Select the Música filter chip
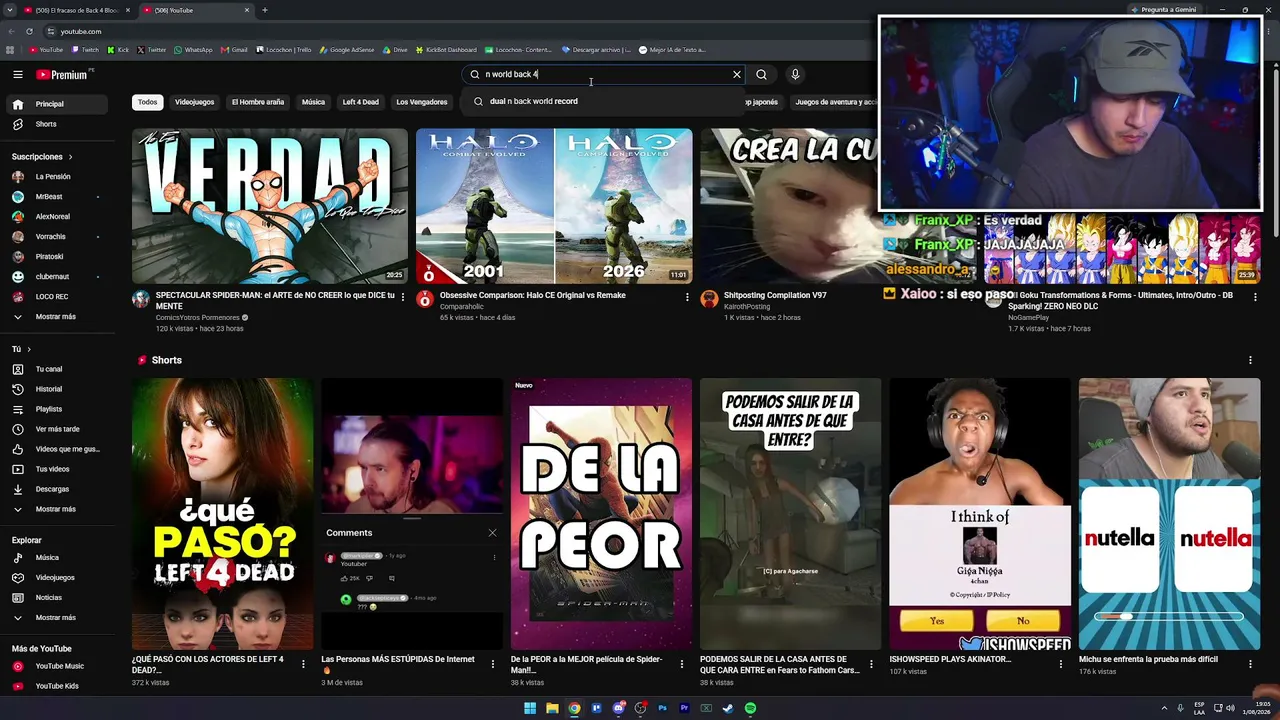This screenshot has height=720, width=1280. coord(313,102)
